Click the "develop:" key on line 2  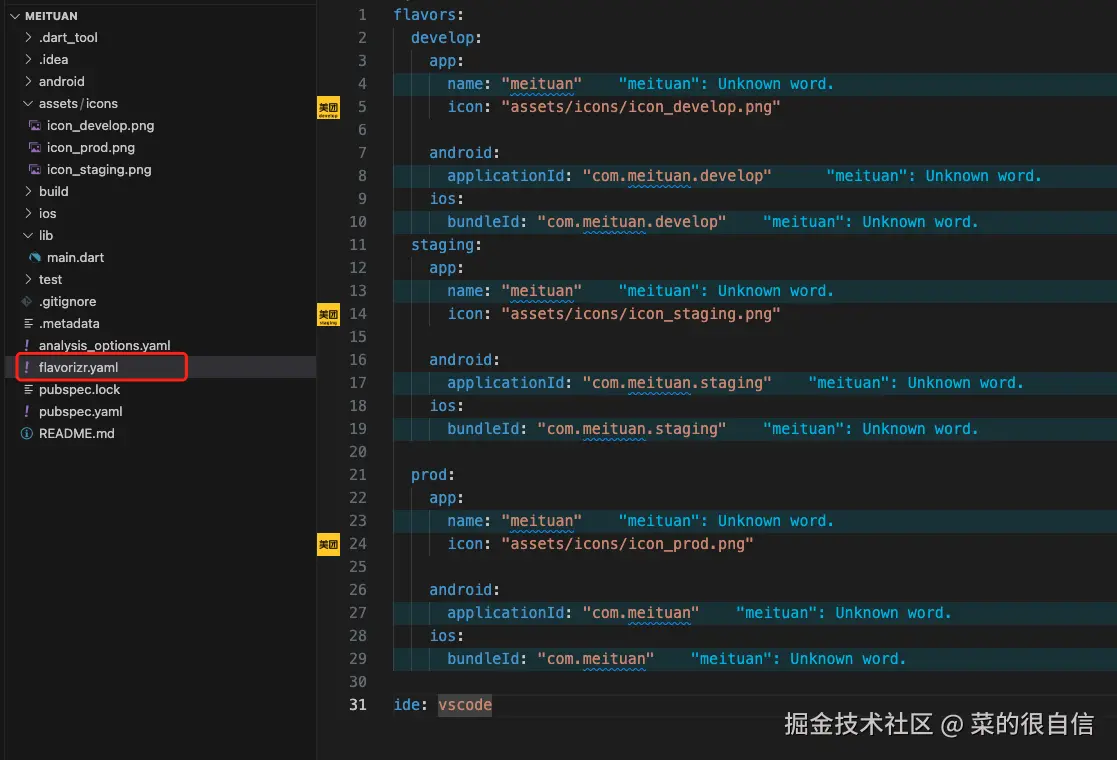point(447,37)
